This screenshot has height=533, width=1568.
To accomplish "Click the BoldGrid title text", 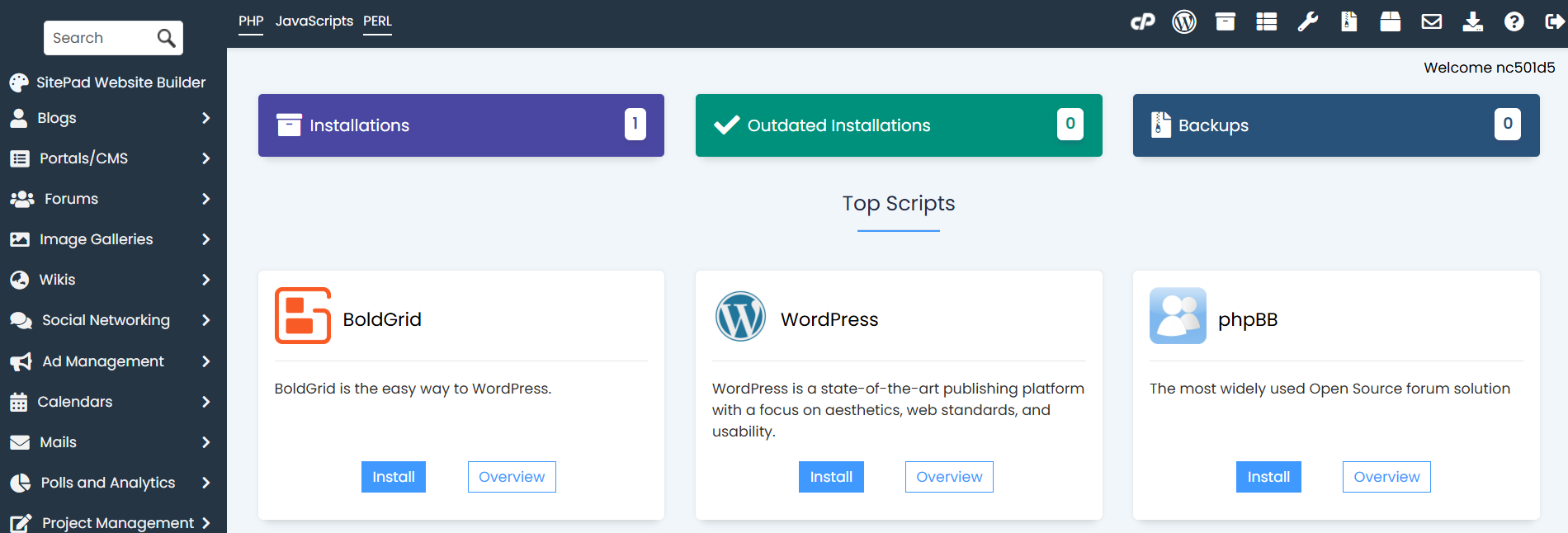I will (x=382, y=319).
